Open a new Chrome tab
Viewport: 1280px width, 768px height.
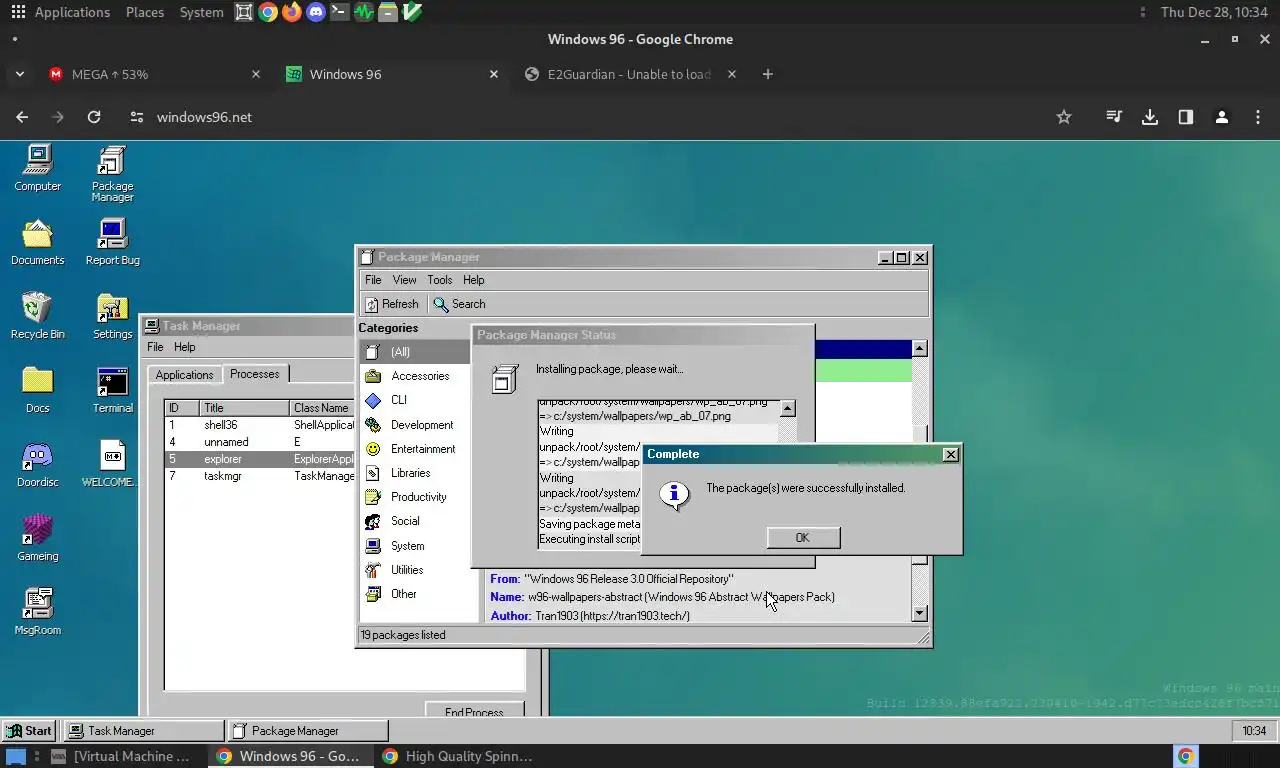[768, 74]
